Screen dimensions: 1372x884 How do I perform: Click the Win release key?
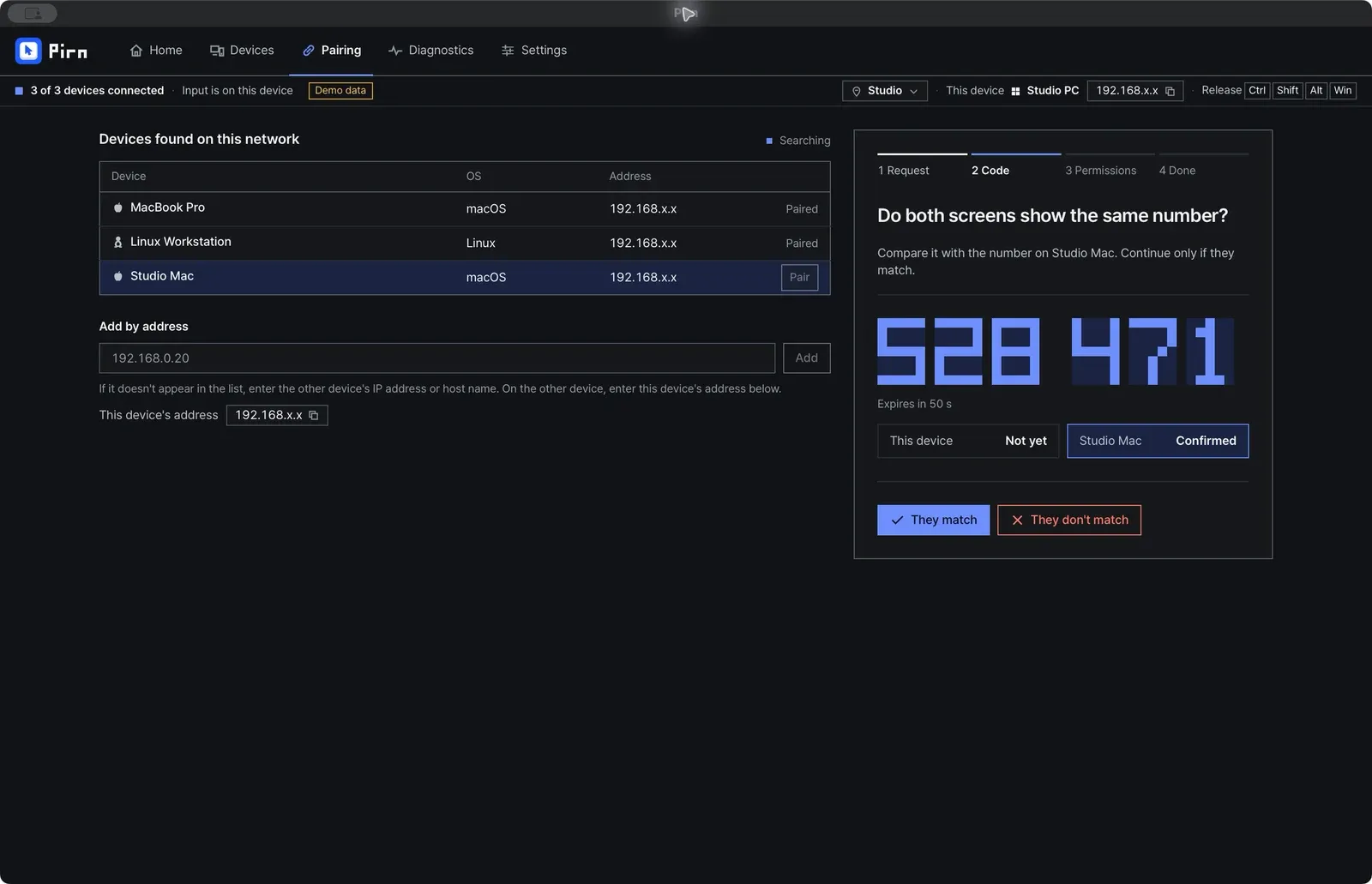pyautogui.click(x=1343, y=91)
